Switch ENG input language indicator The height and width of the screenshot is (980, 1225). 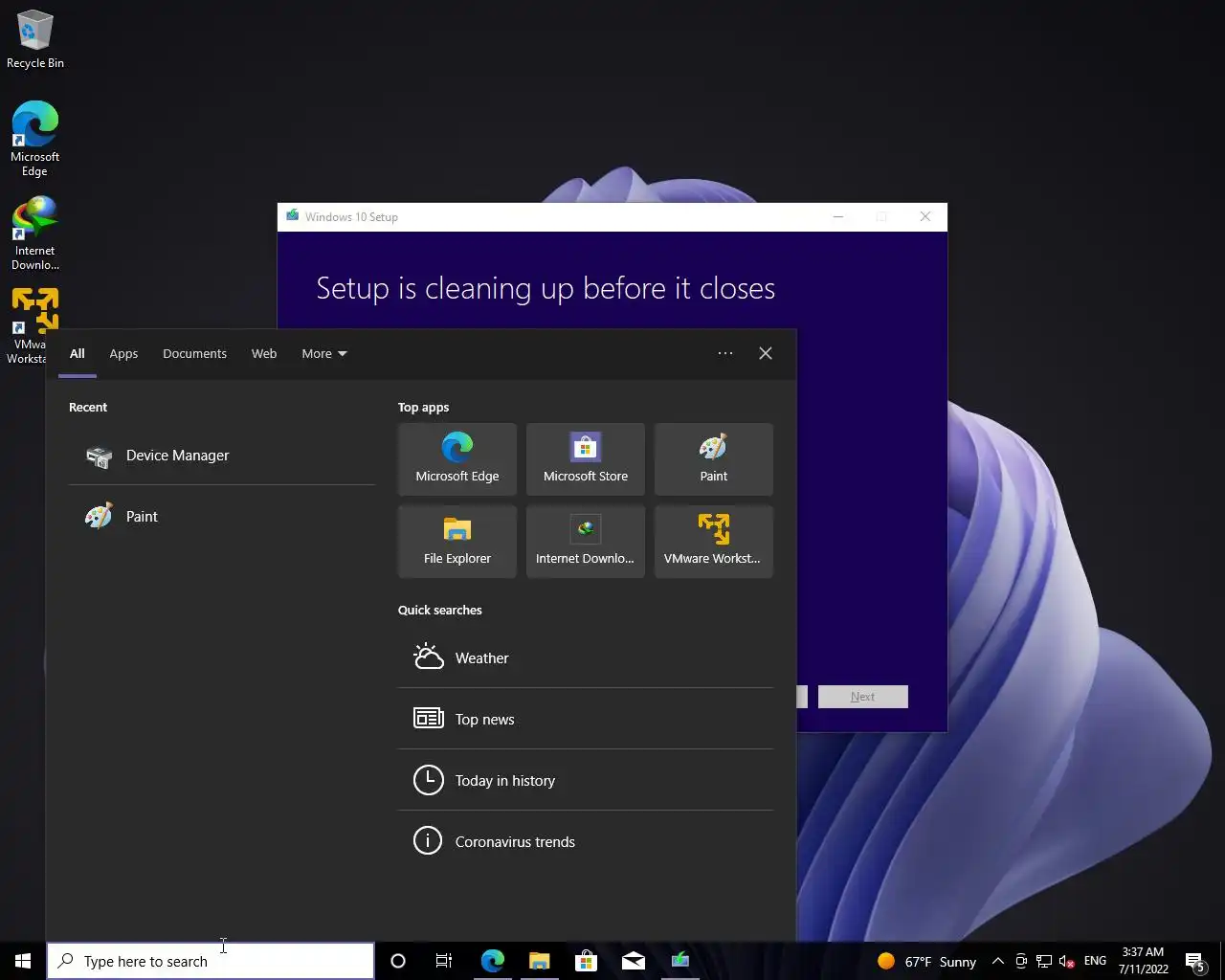[1096, 961]
